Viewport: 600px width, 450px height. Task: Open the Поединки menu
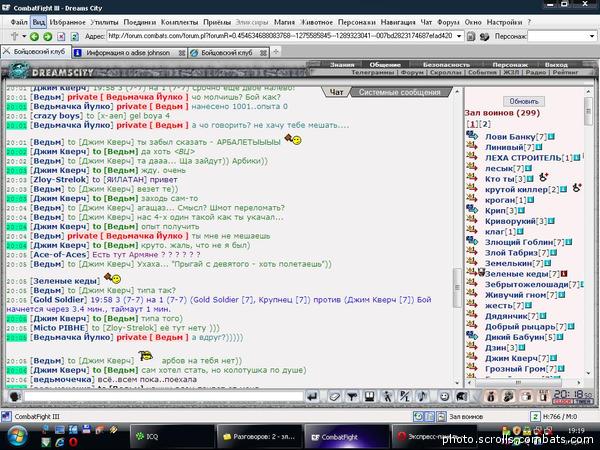pos(140,23)
